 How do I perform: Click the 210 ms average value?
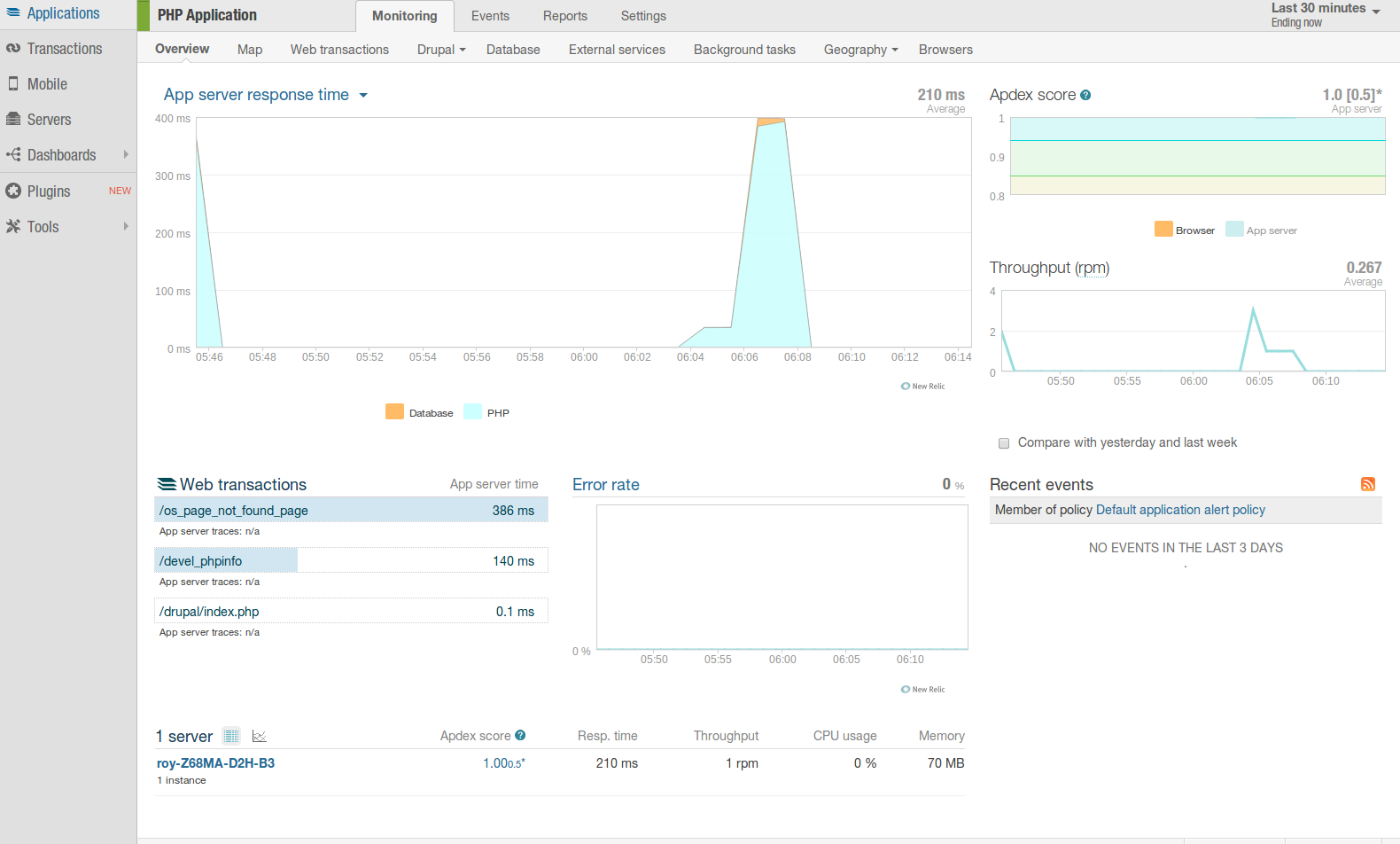pyautogui.click(x=941, y=95)
